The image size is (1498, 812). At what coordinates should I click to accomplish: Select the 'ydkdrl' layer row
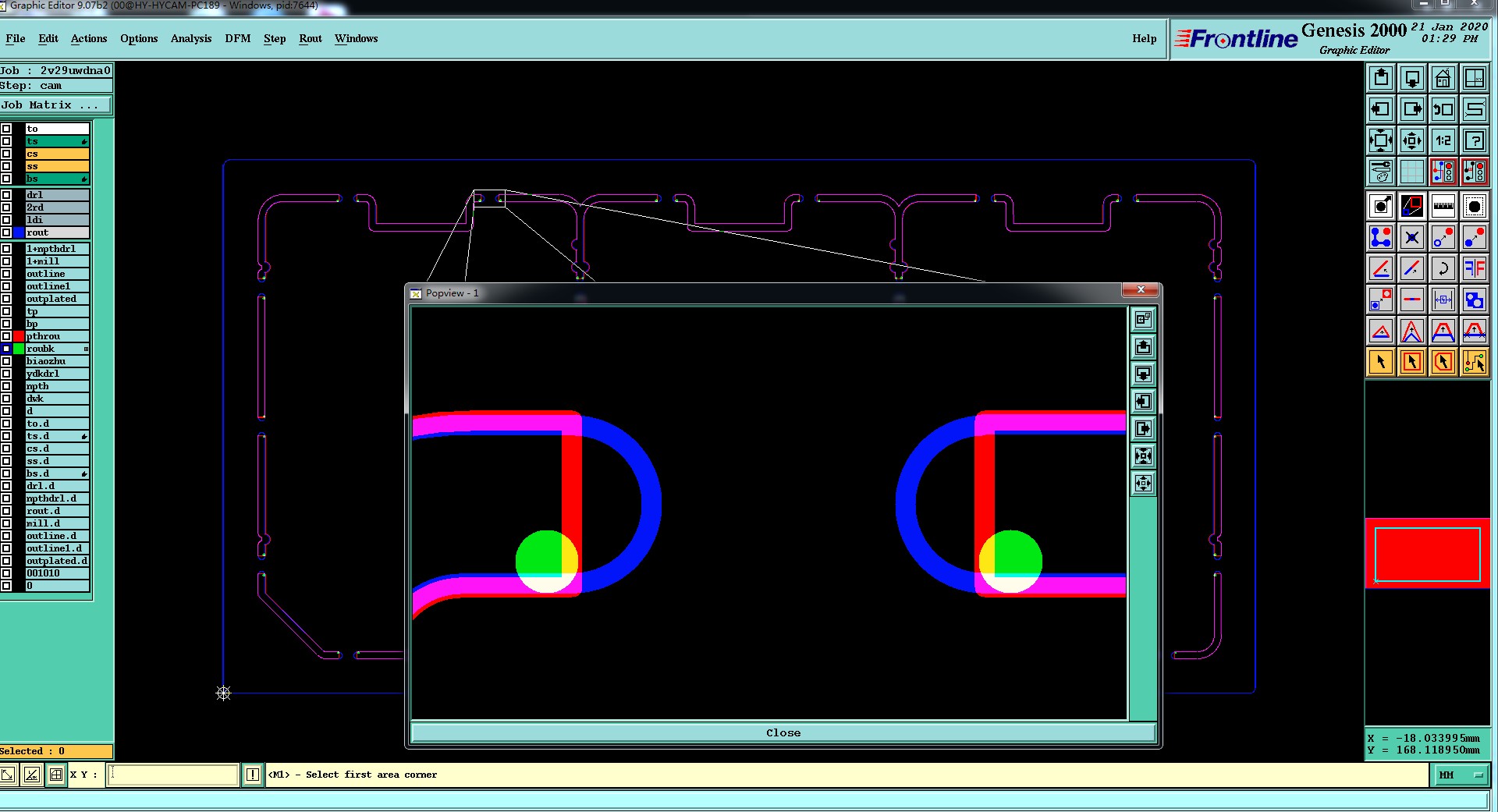click(x=57, y=374)
